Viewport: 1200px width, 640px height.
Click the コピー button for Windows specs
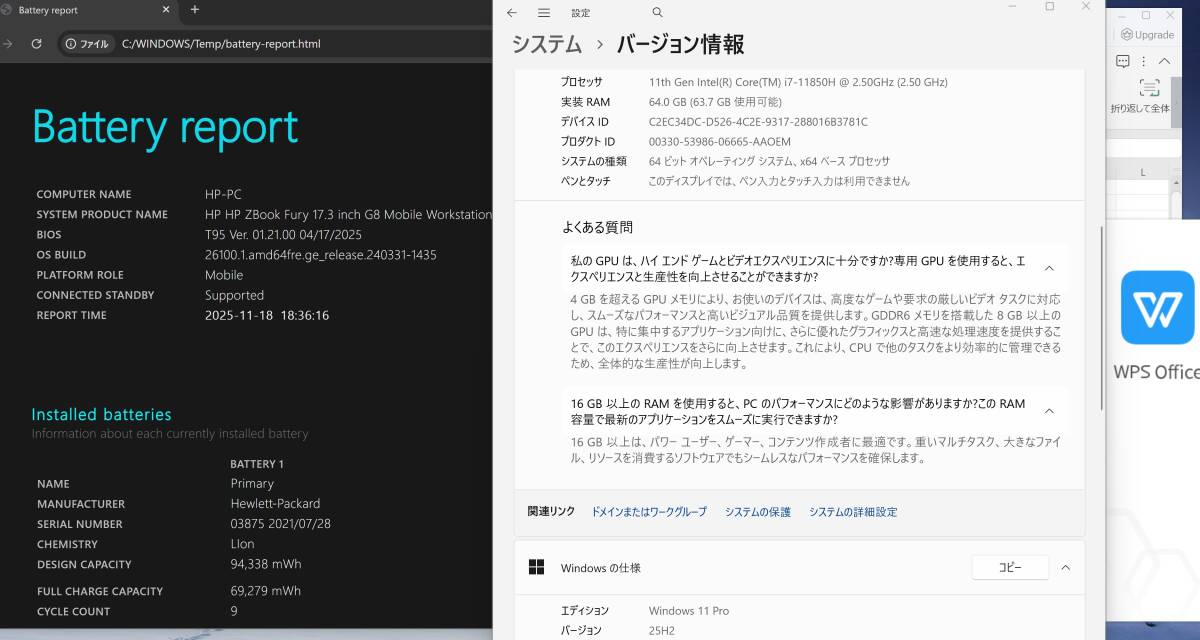1010,567
